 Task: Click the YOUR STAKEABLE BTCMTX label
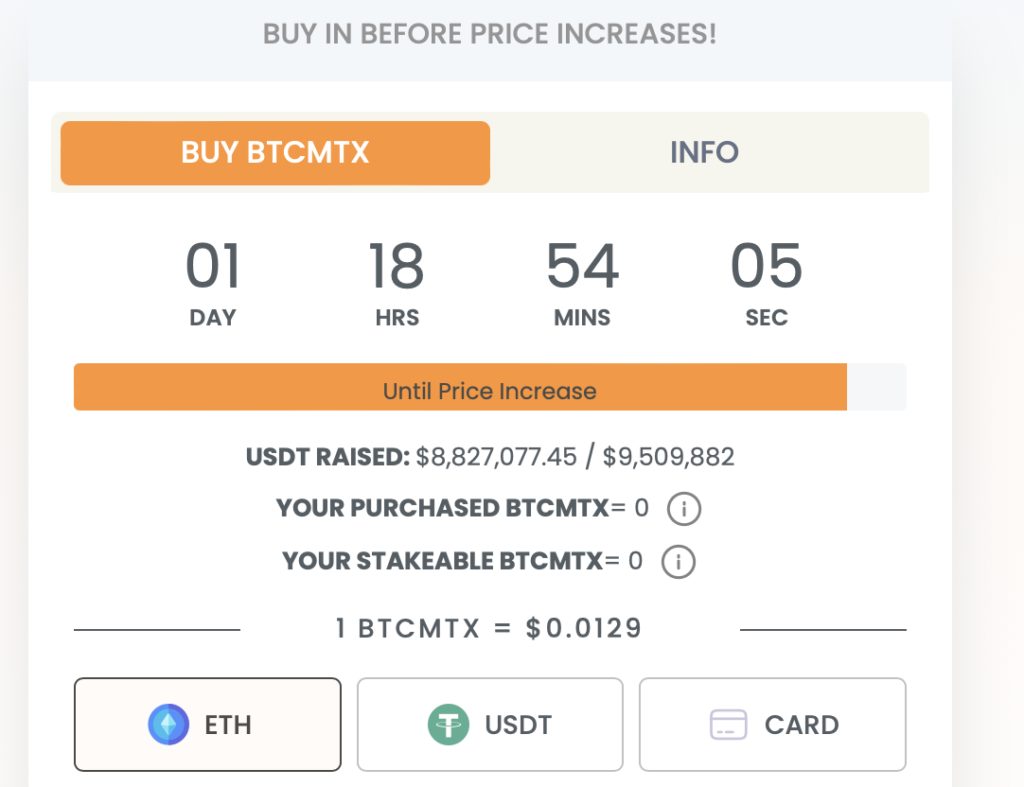(442, 562)
